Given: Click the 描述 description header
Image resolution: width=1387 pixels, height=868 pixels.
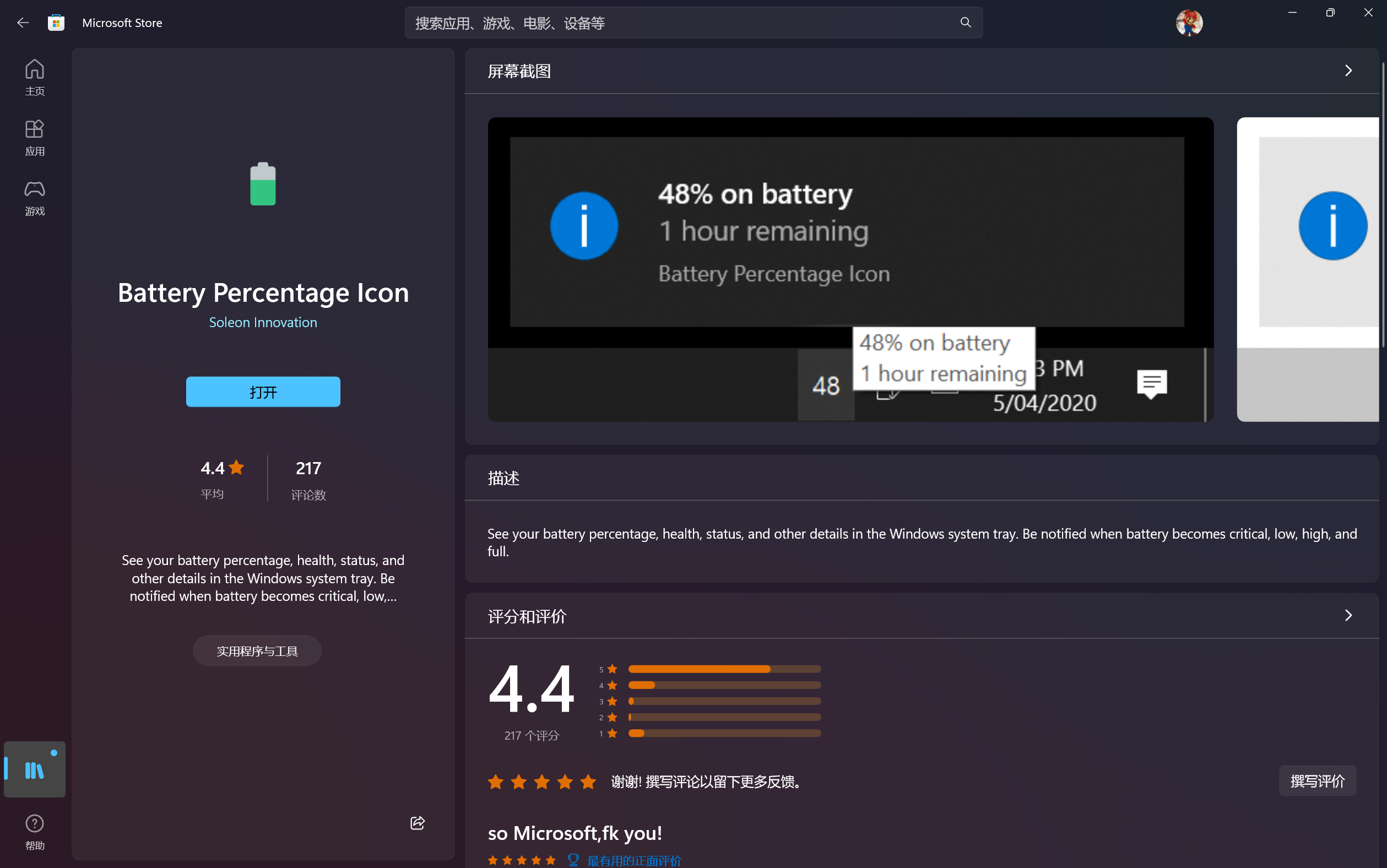Looking at the screenshot, I should [x=503, y=478].
